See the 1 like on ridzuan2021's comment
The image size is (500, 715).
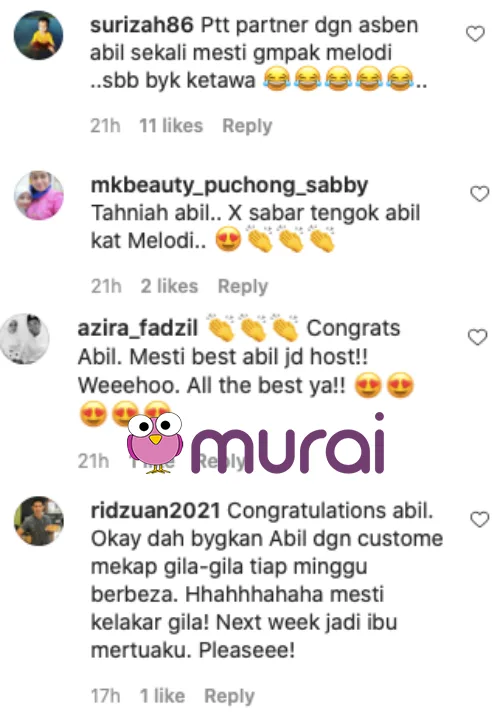coord(162,696)
